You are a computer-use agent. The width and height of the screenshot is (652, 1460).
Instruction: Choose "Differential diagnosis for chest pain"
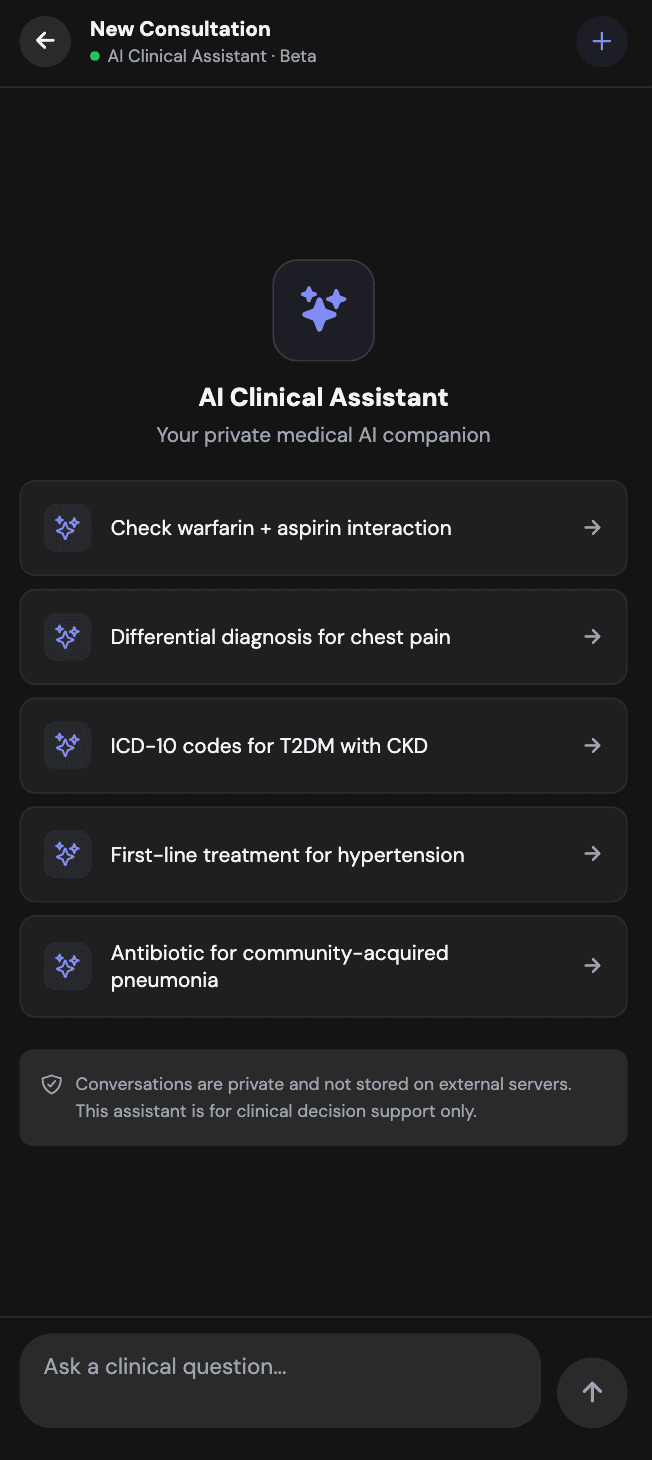[280, 637]
